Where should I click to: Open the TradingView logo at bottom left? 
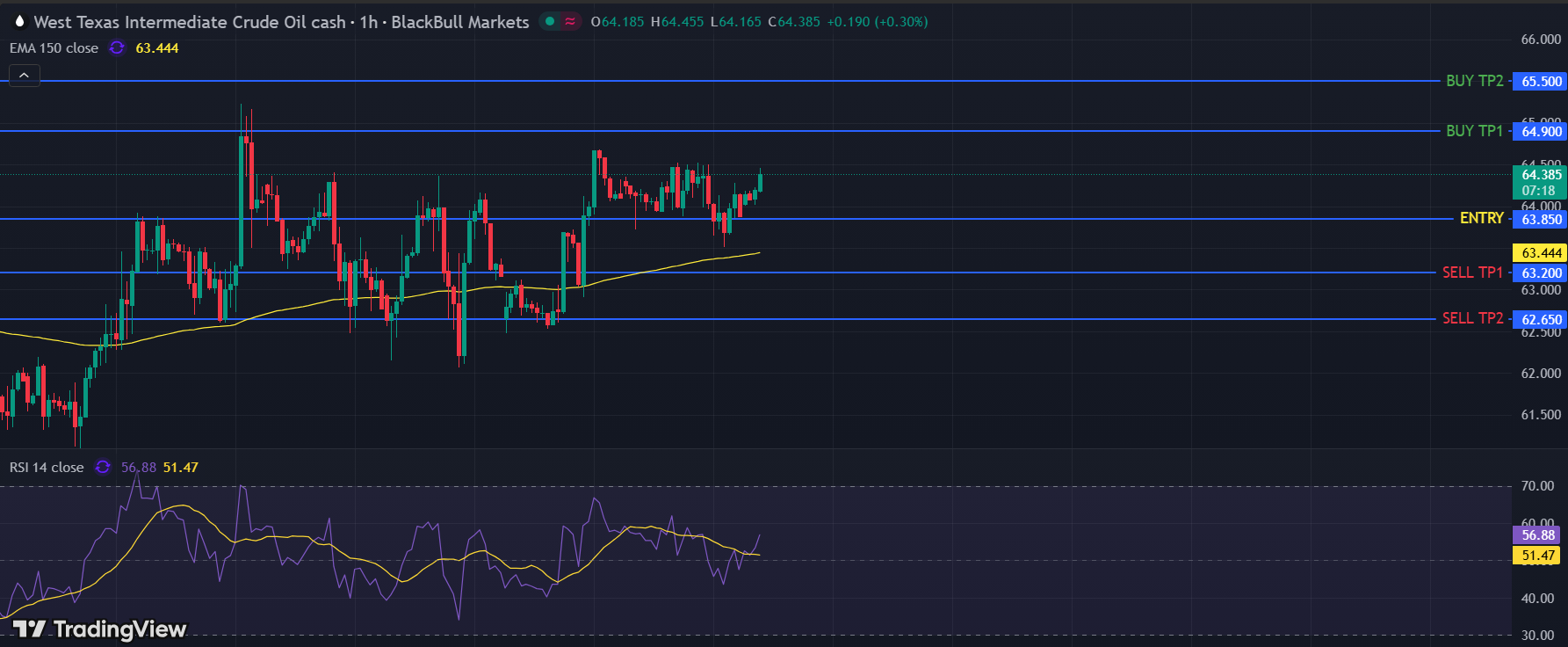click(x=99, y=629)
